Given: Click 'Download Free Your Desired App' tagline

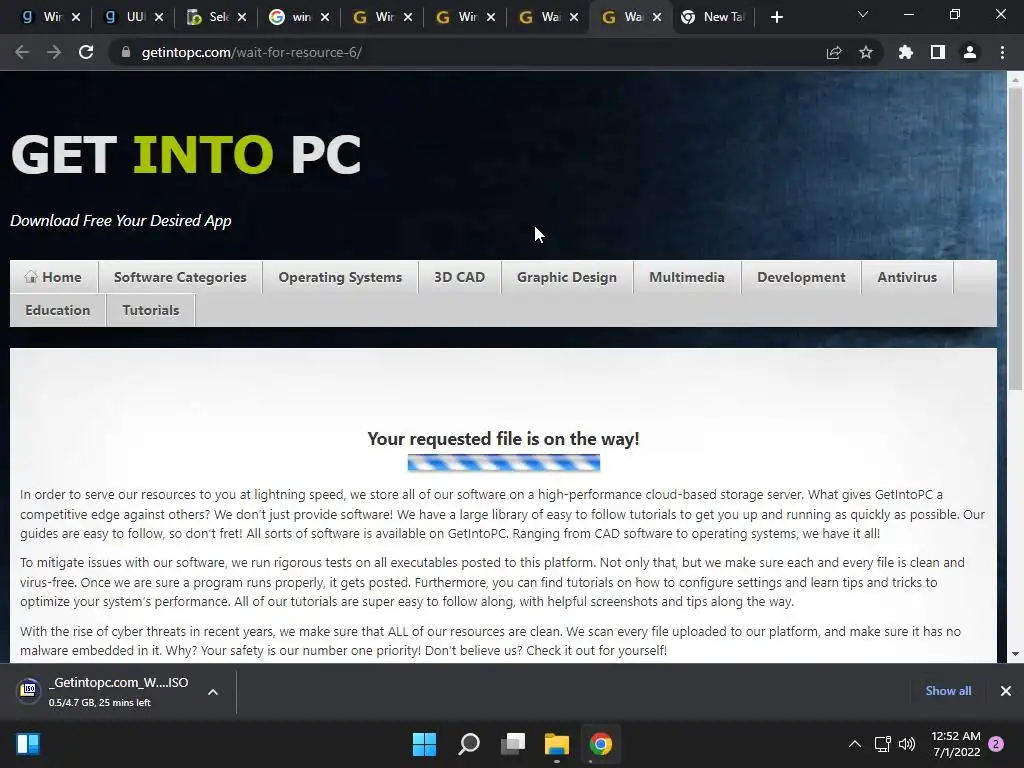Looking at the screenshot, I should [x=121, y=221].
